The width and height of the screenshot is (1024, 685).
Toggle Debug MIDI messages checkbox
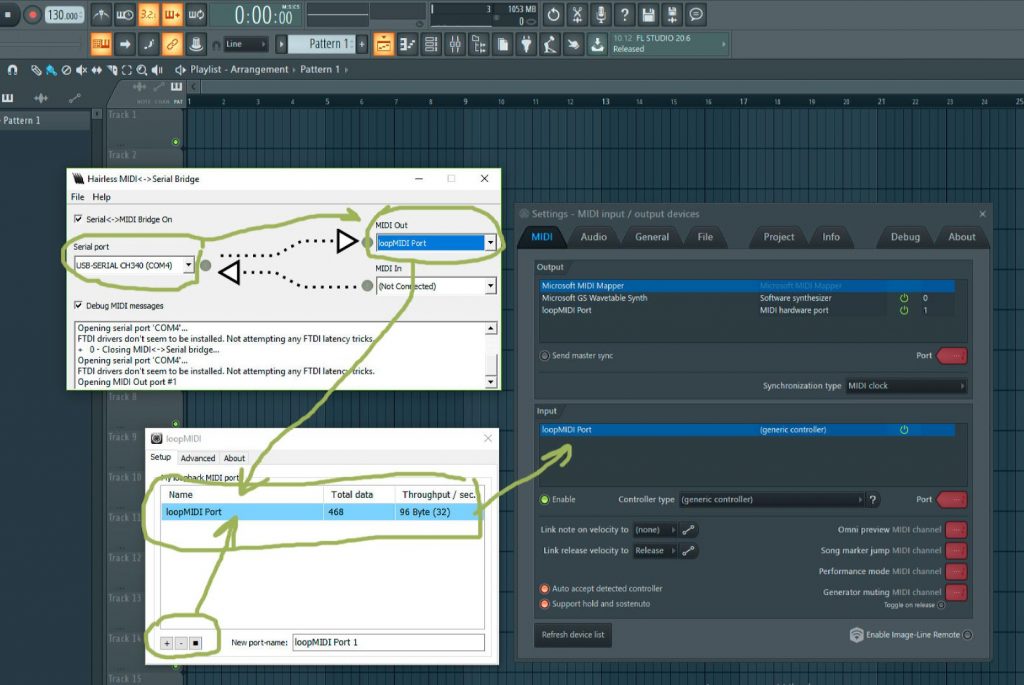78,305
